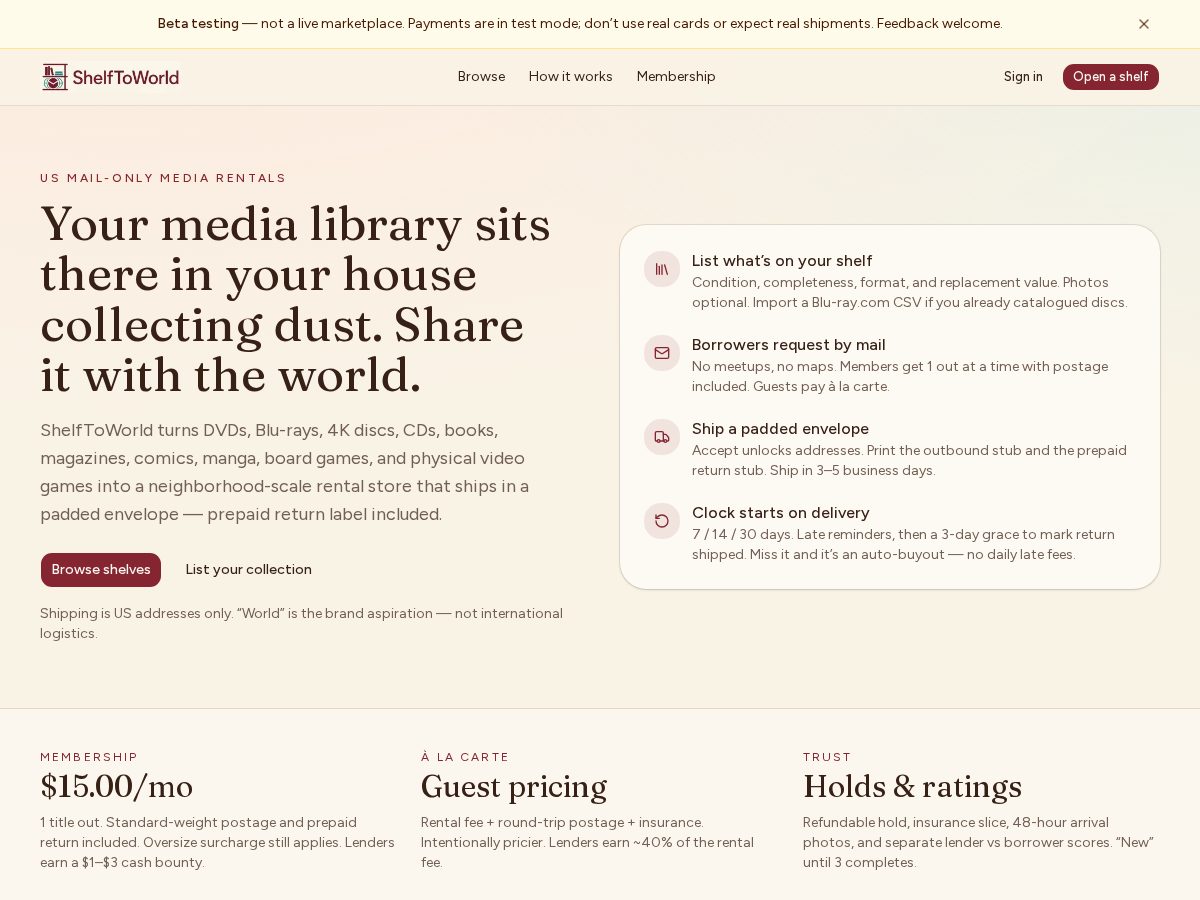Select 'Ship a padded envelope' heading
Viewport: 1200px width, 900px height.
[780, 429]
